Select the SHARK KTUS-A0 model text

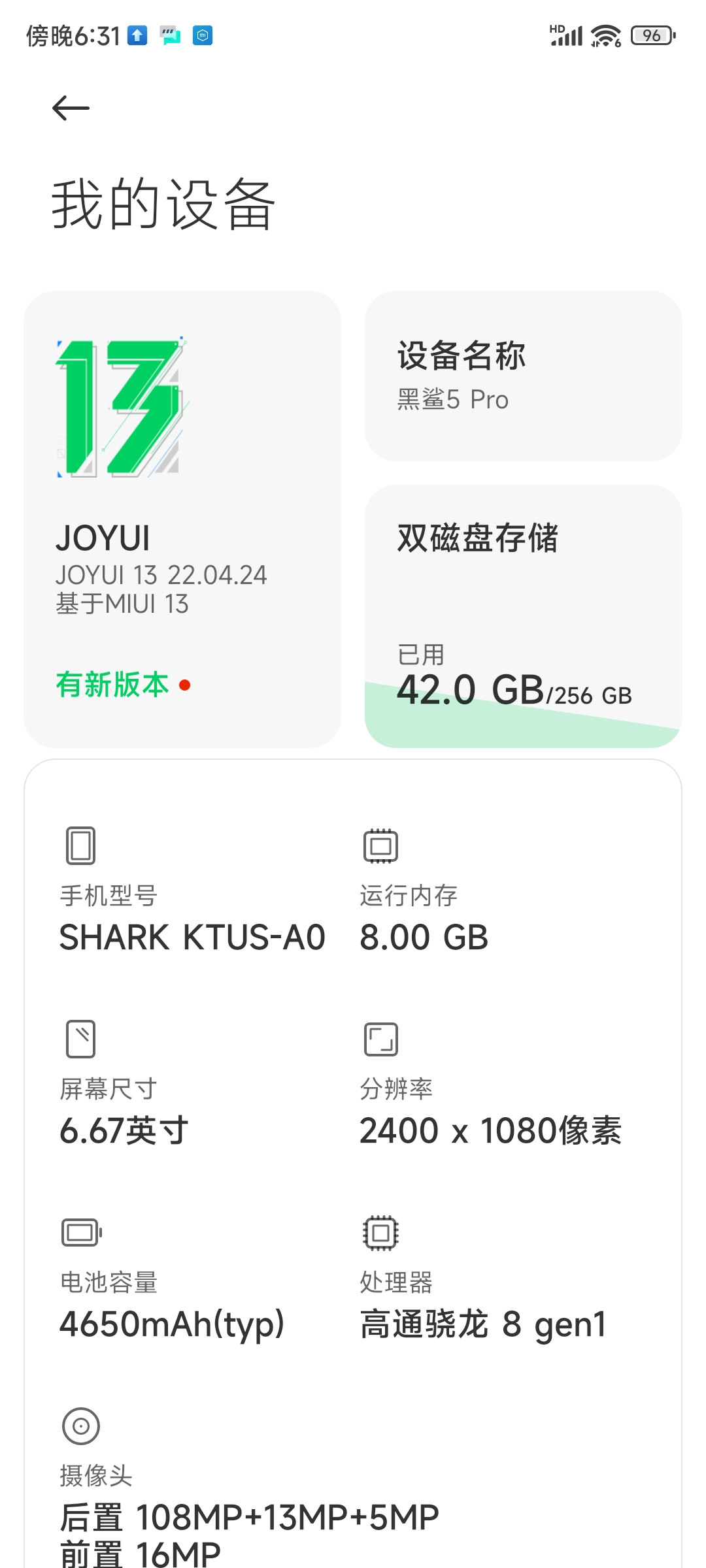click(192, 938)
